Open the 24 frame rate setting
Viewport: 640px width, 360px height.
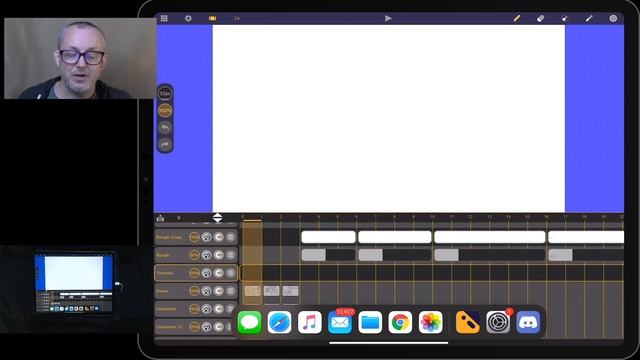(236, 18)
